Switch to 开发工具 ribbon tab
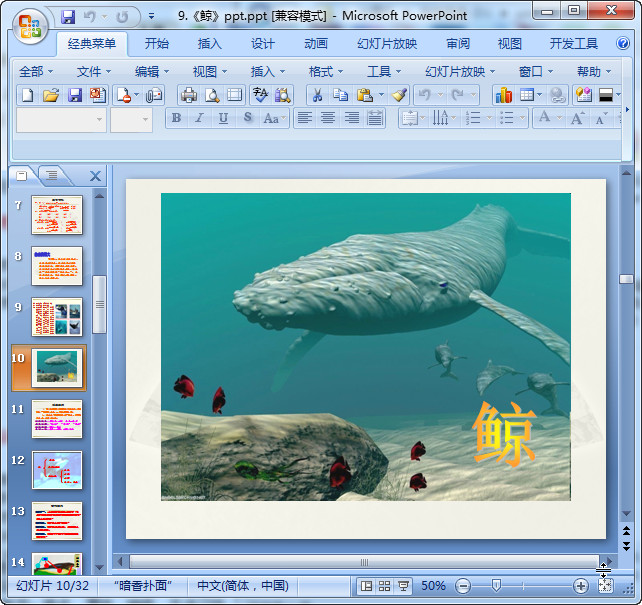The image size is (642, 605). click(573, 43)
